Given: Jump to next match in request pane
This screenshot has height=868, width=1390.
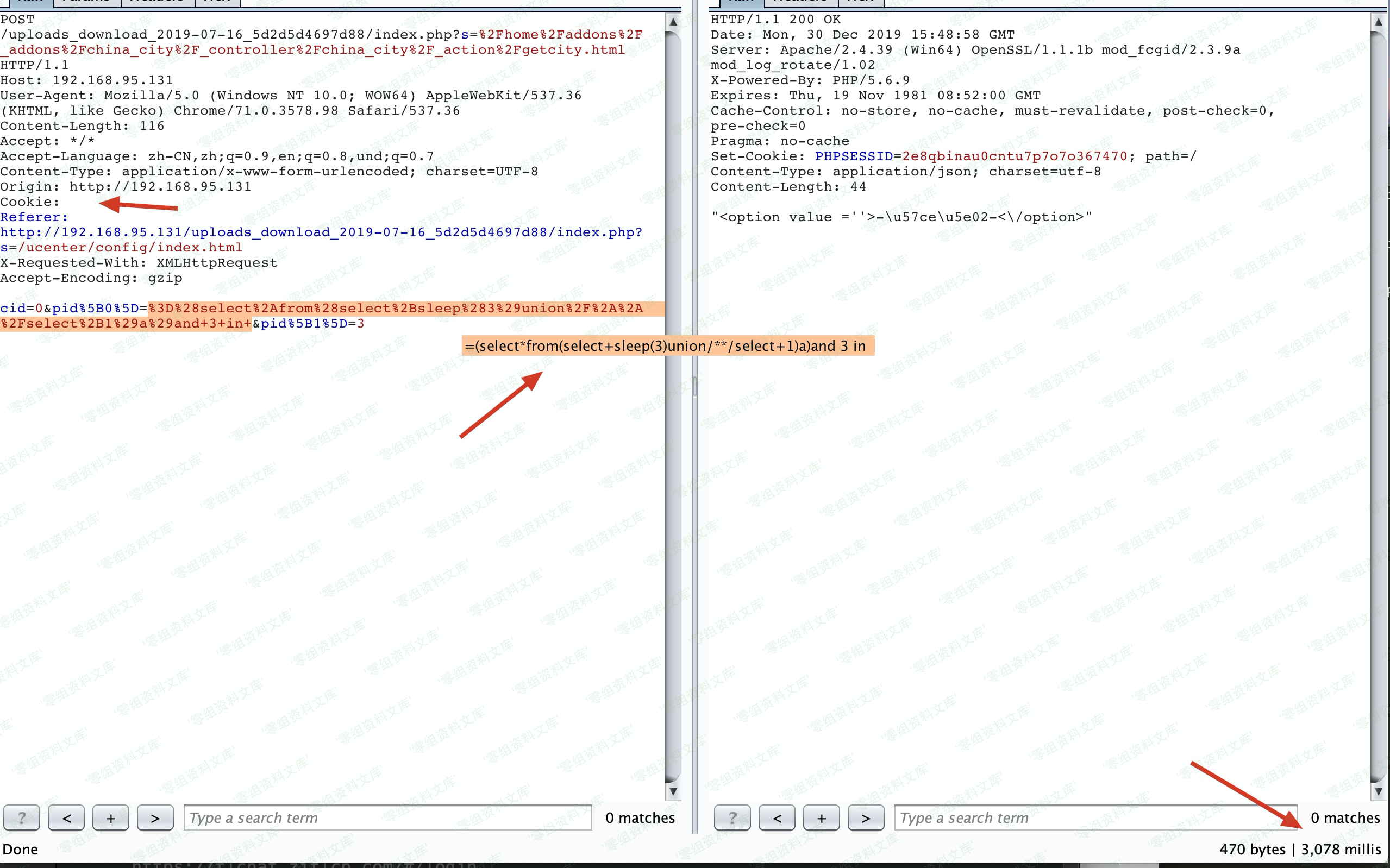Looking at the screenshot, I should pyautogui.click(x=155, y=817).
